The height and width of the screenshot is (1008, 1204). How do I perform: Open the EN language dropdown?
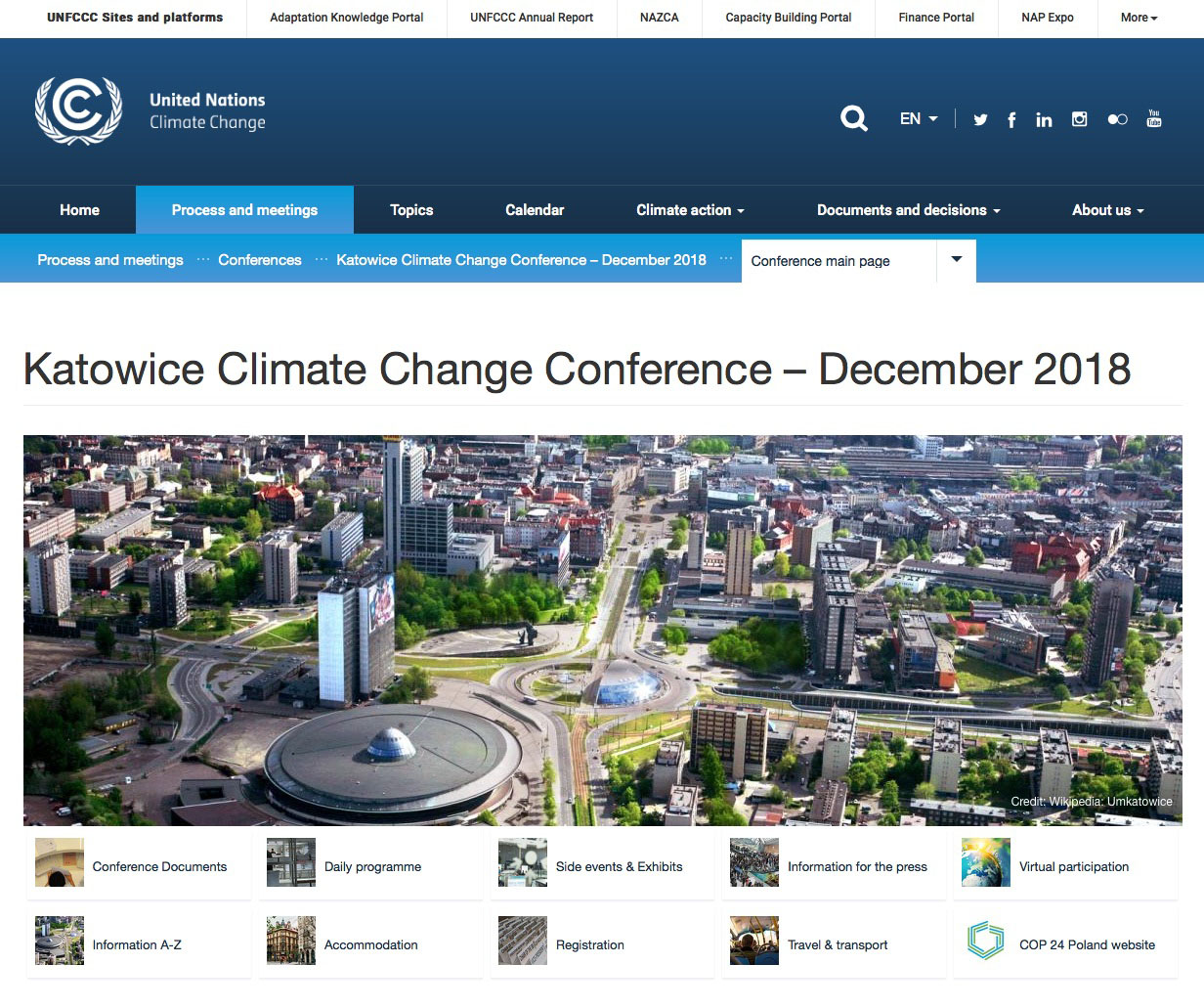pos(919,118)
